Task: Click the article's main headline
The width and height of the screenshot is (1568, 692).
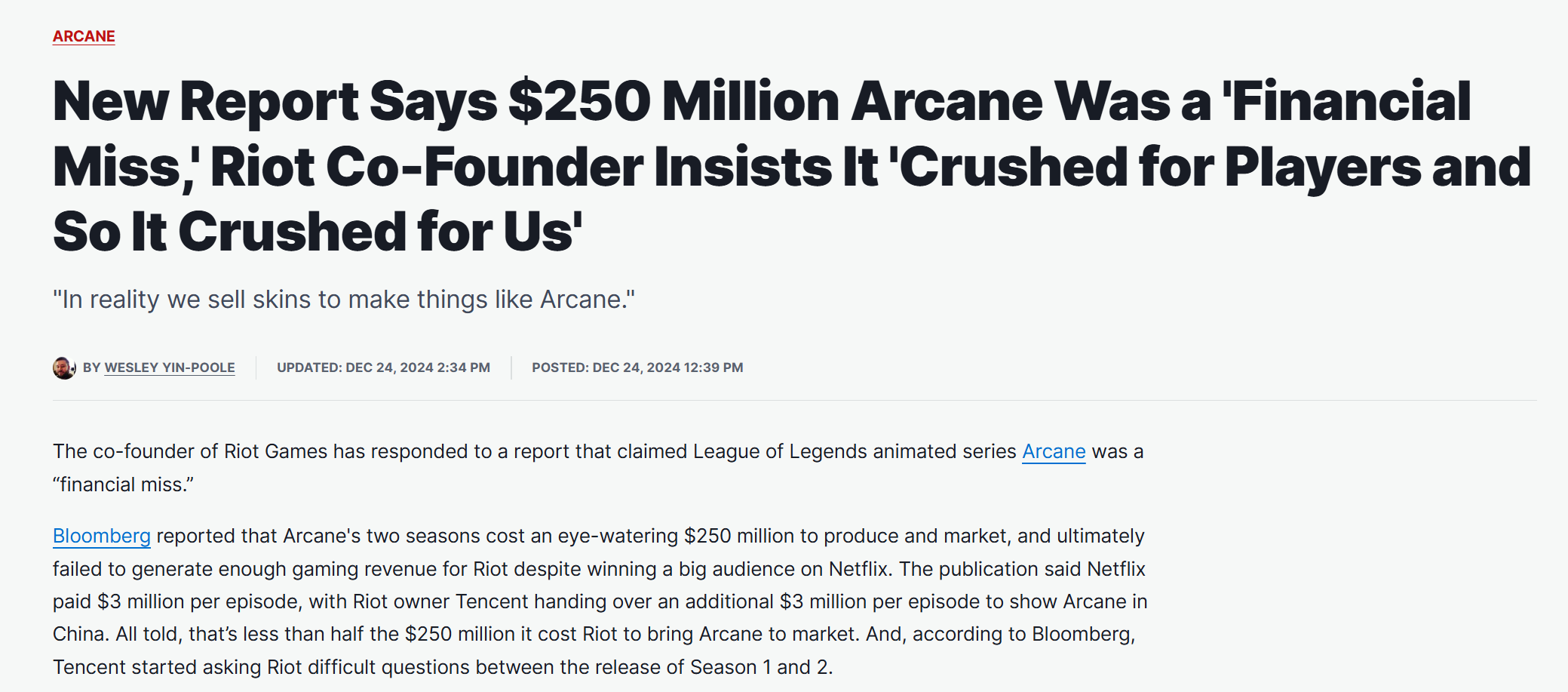Action: point(792,166)
